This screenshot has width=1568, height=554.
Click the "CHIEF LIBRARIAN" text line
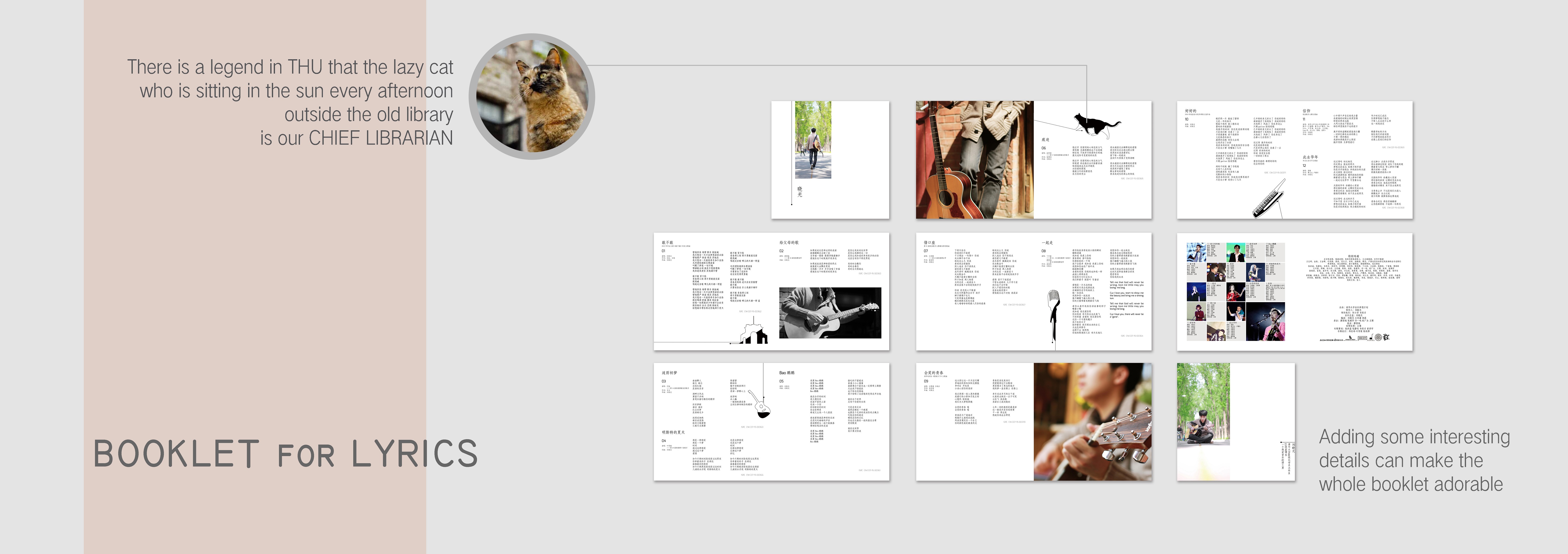[x=357, y=138]
